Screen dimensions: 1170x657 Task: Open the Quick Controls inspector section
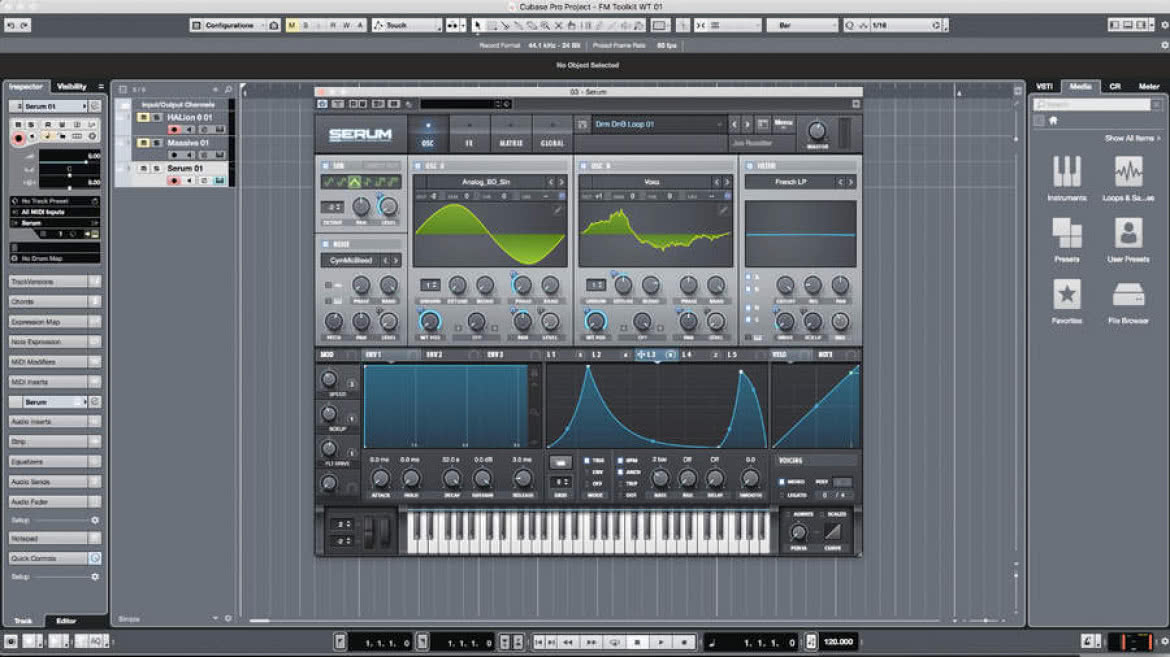(x=54, y=558)
